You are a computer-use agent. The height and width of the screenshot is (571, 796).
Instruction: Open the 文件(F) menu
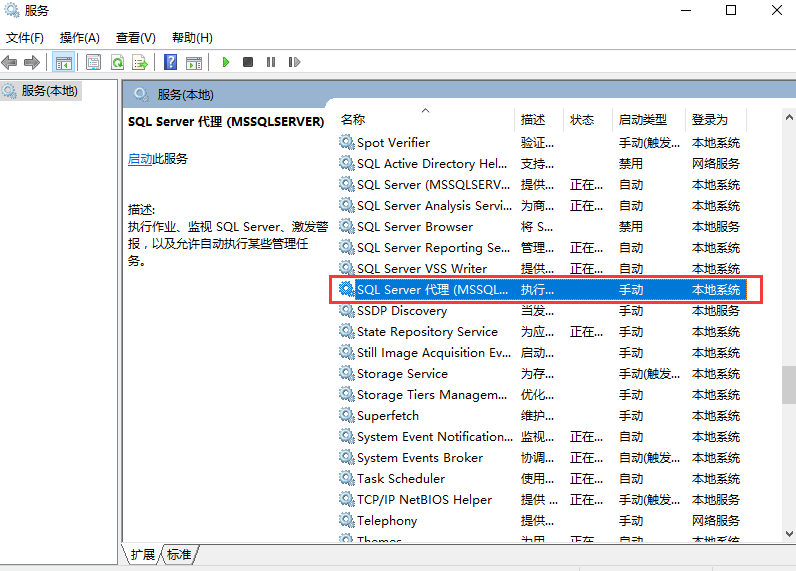pos(25,38)
